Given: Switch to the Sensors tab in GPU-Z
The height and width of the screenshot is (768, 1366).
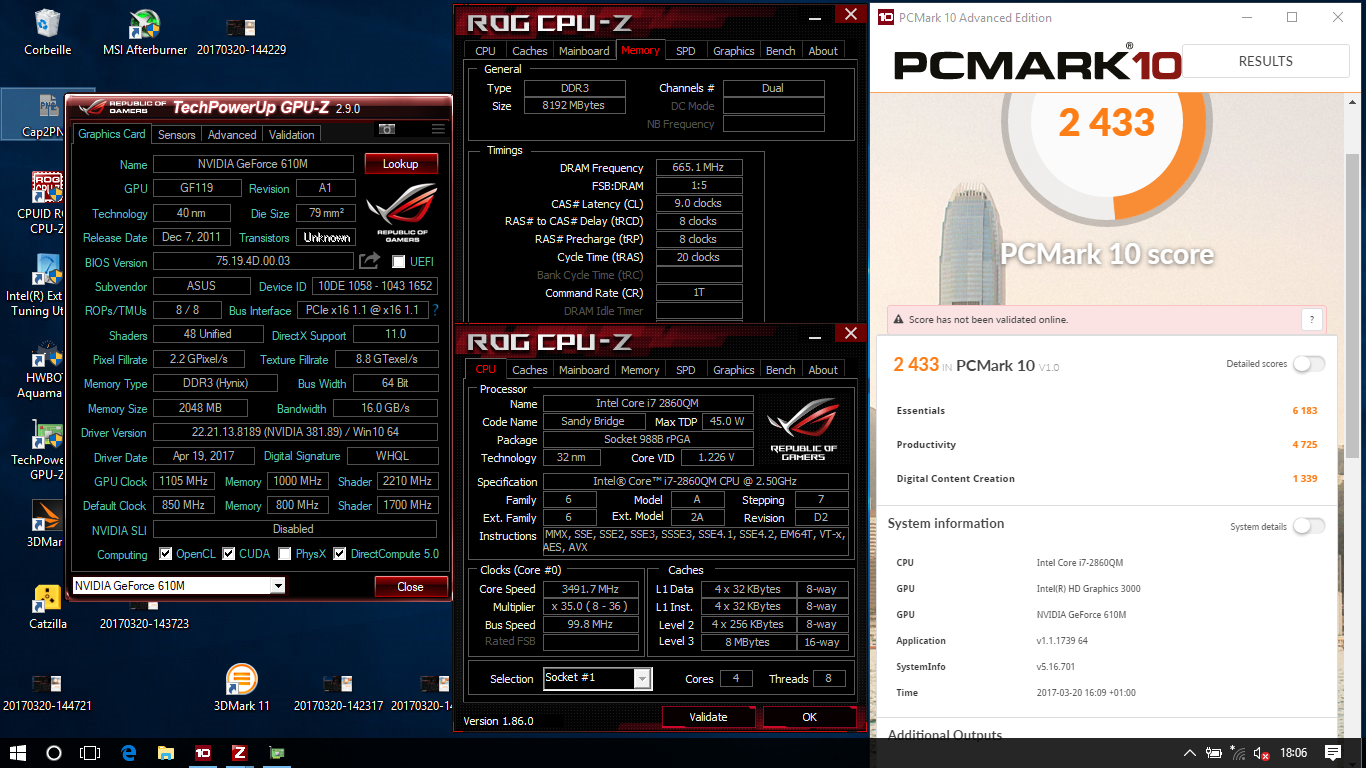Looking at the screenshot, I should (x=177, y=134).
